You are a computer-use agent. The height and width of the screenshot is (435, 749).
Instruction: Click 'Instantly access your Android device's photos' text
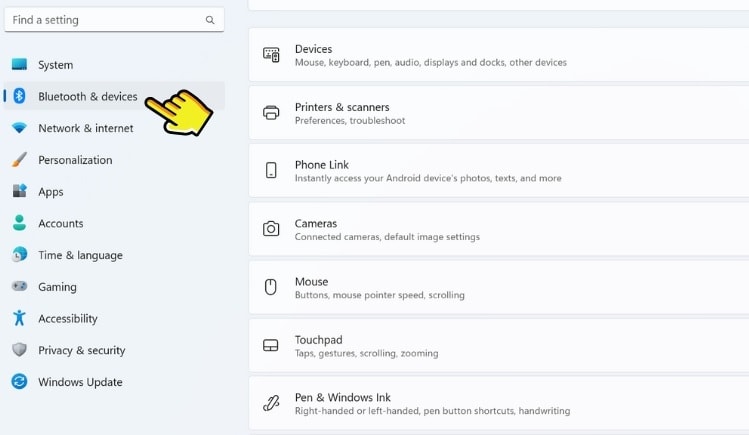428,178
